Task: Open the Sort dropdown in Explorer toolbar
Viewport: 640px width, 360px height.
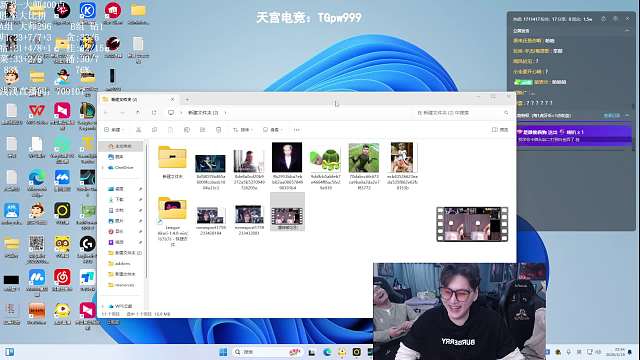Action: tap(242, 130)
